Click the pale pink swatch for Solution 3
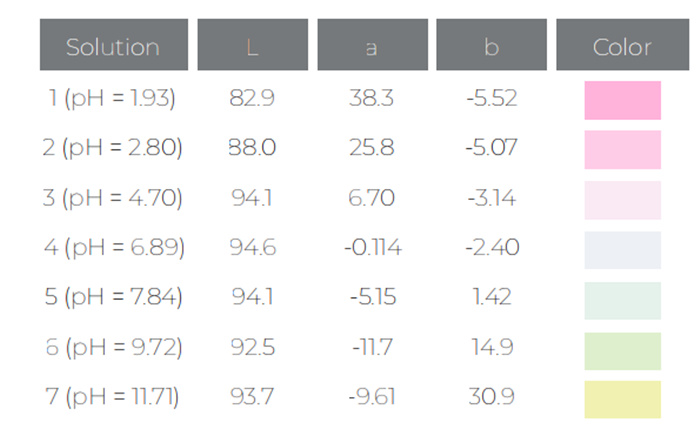Image resolution: width=700 pixels, height=442 pixels. (x=622, y=200)
